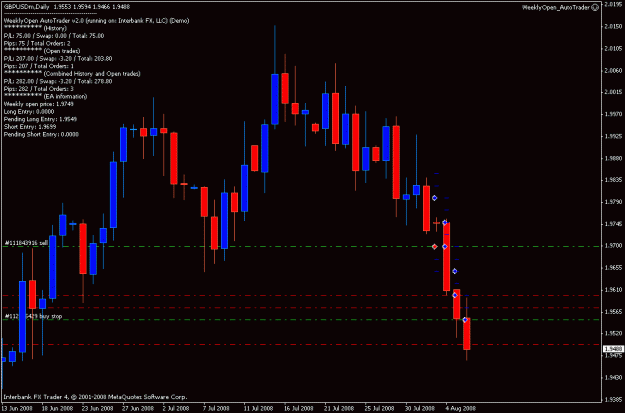This screenshot has width=625, height=413.
Task: Select the red diamond marker on sell line
Action: pos(434,247)
